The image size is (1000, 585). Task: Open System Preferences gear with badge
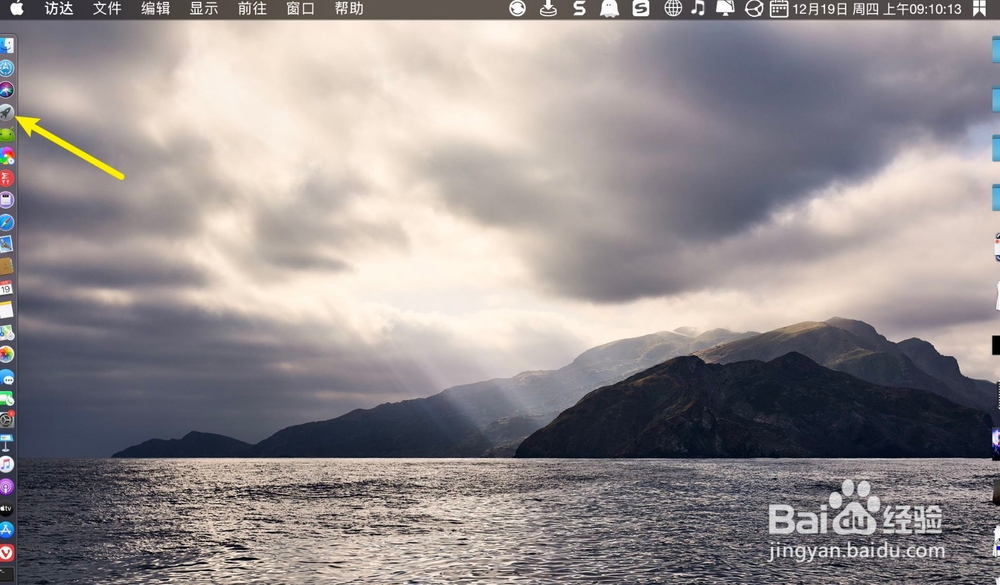click(6, 420)
